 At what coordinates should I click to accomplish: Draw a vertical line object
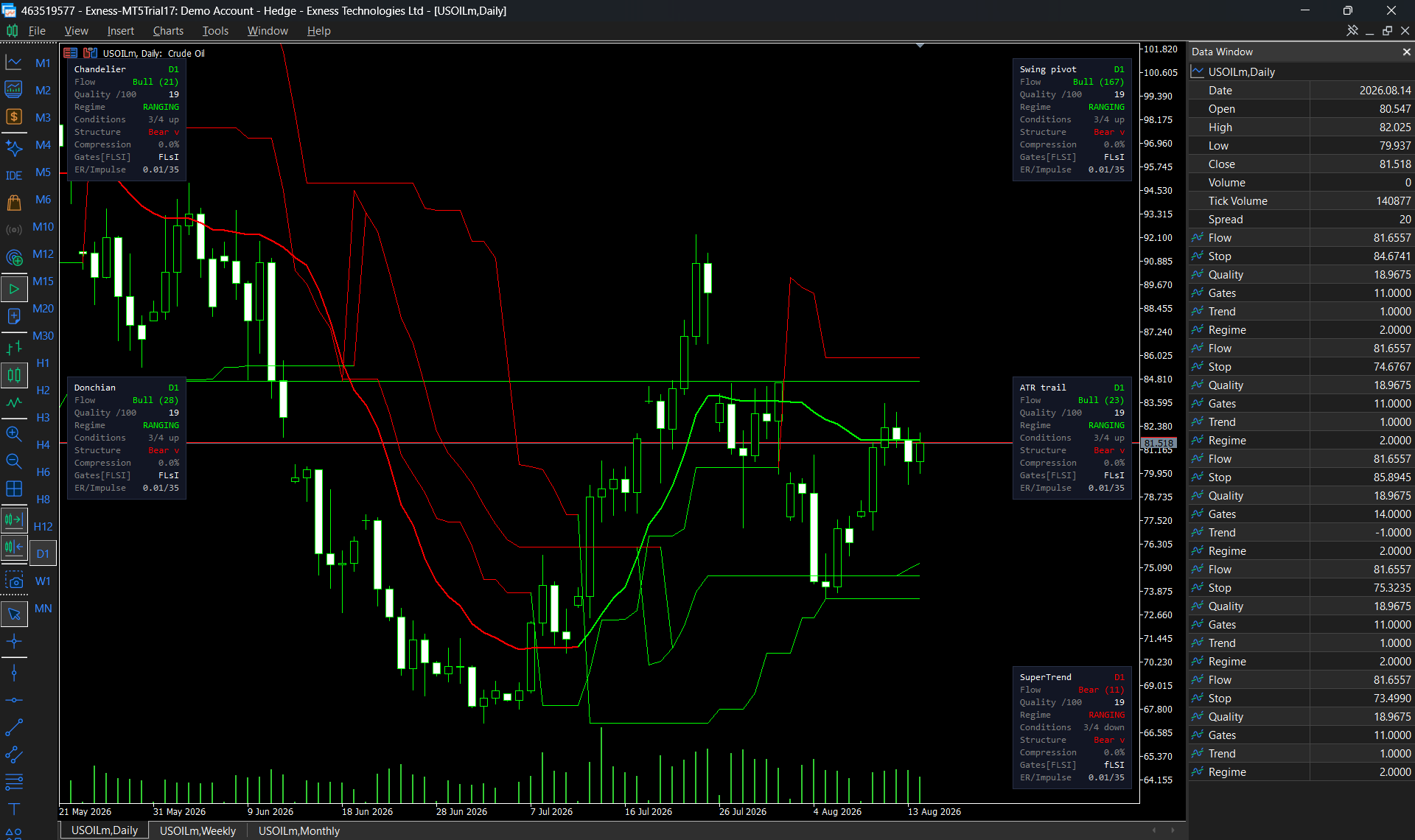pos(14,673)
